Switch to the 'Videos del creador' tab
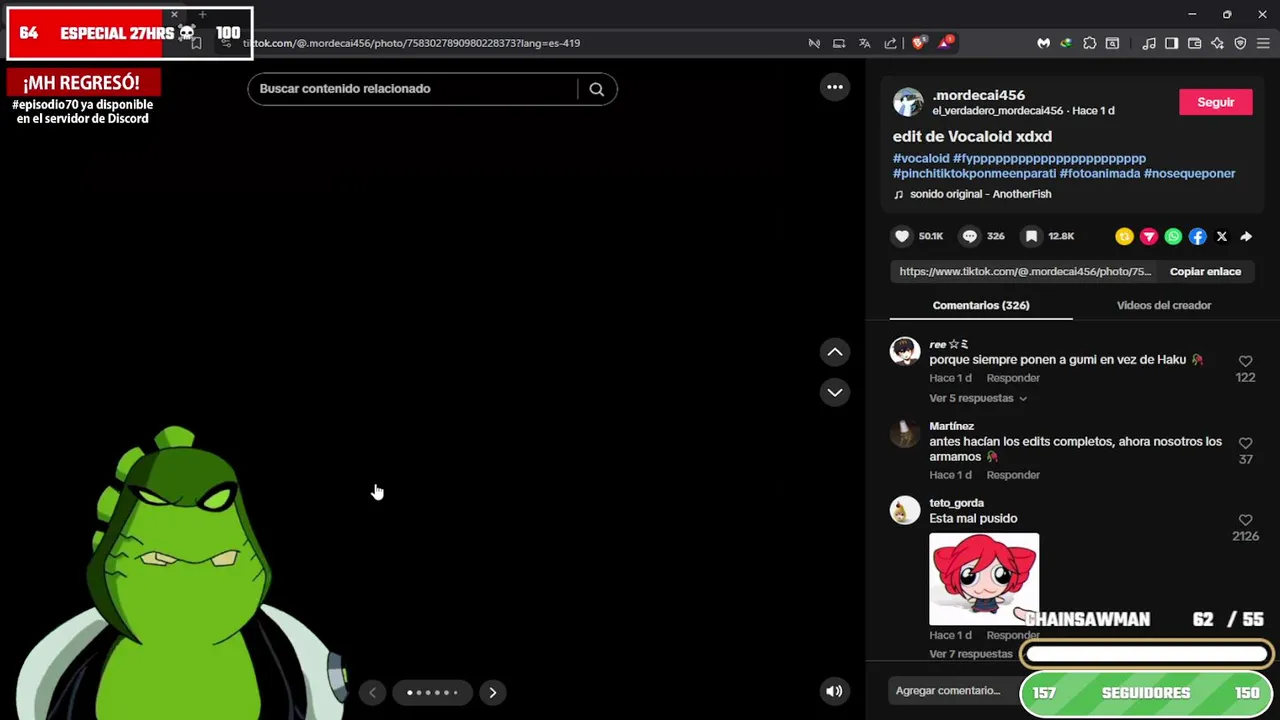The width and height of the screenshot is (1280, 720). point(1164,305)
